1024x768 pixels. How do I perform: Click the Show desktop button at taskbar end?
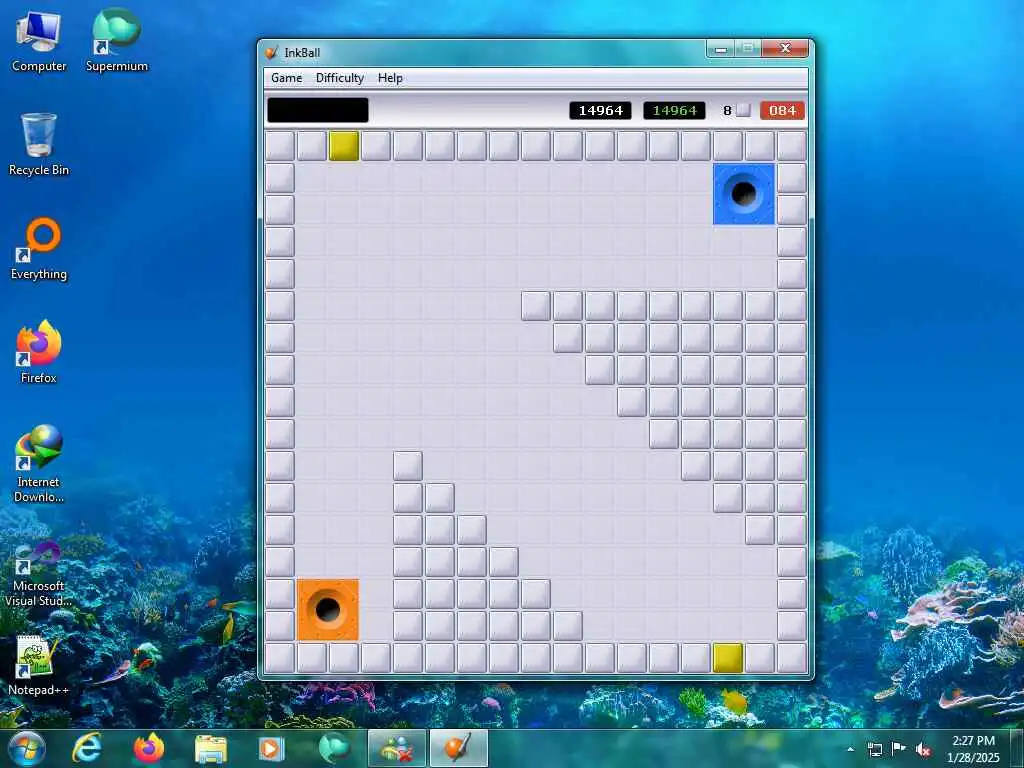click(1018, 748)
